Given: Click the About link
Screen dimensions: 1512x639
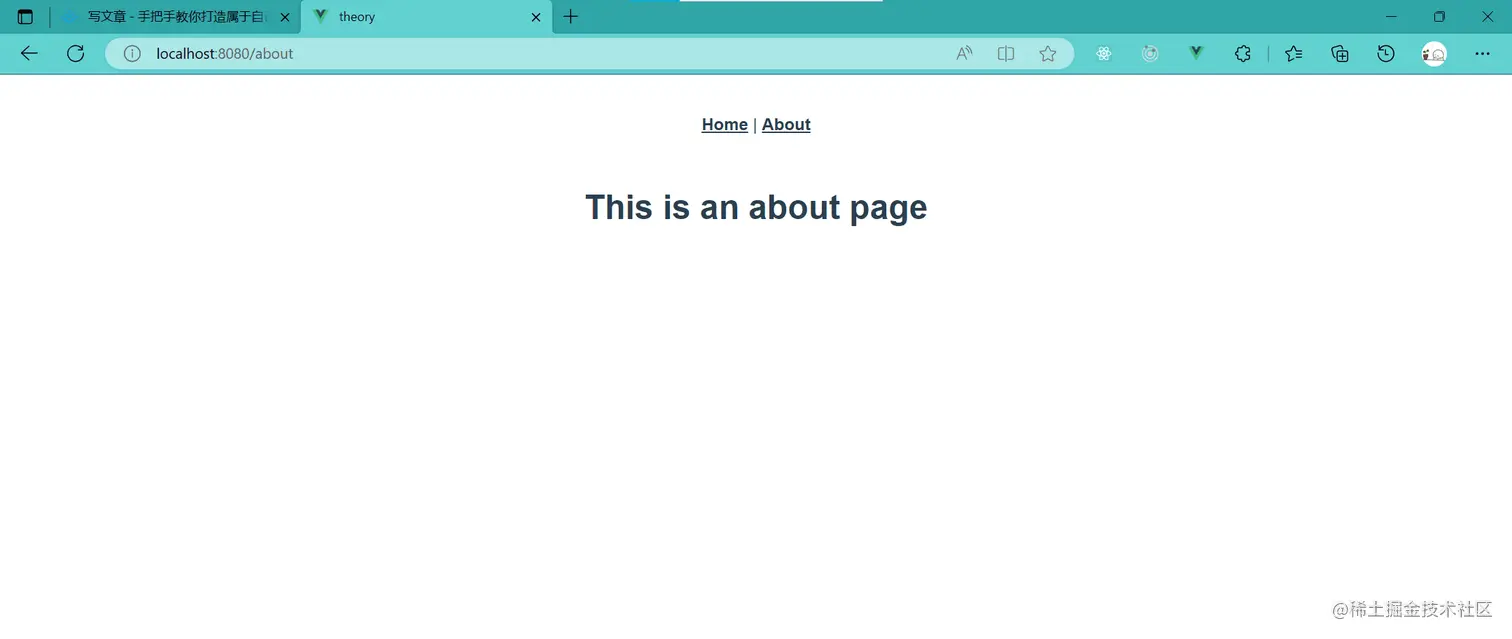Looking at the screenshot, I should pyautogui.click(x=786, y=124).
